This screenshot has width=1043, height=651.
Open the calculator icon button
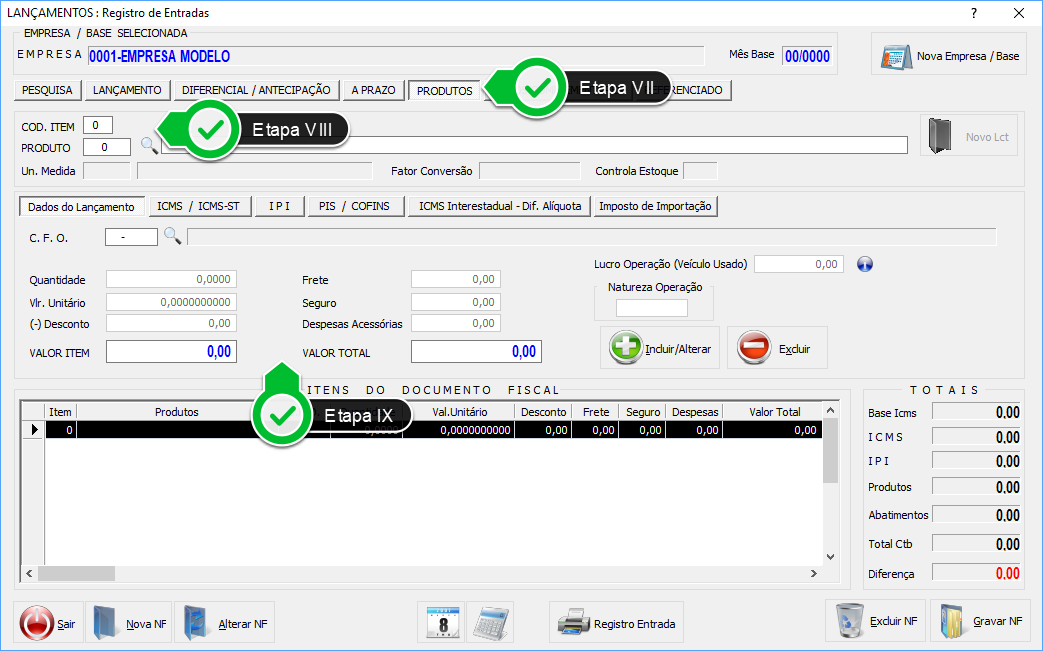[x=490, y=623]
